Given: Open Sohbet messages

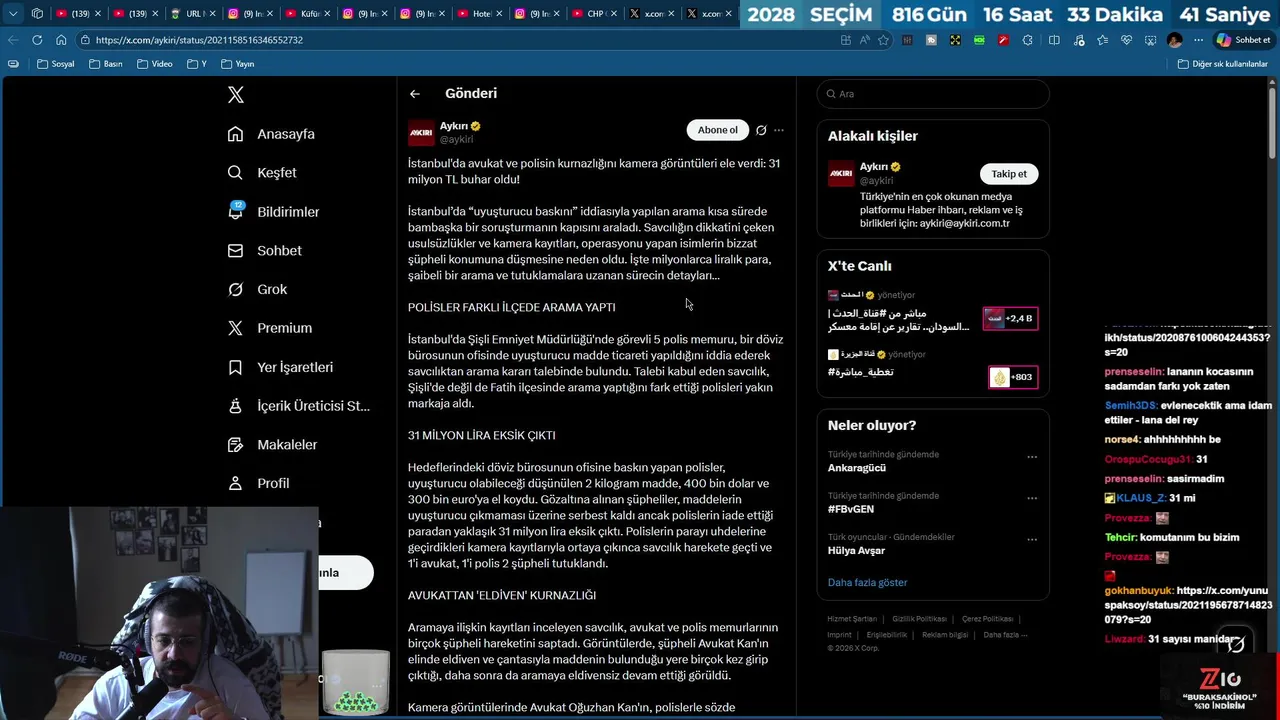Looking at the screenshot, I should click(x=264, y=251).
